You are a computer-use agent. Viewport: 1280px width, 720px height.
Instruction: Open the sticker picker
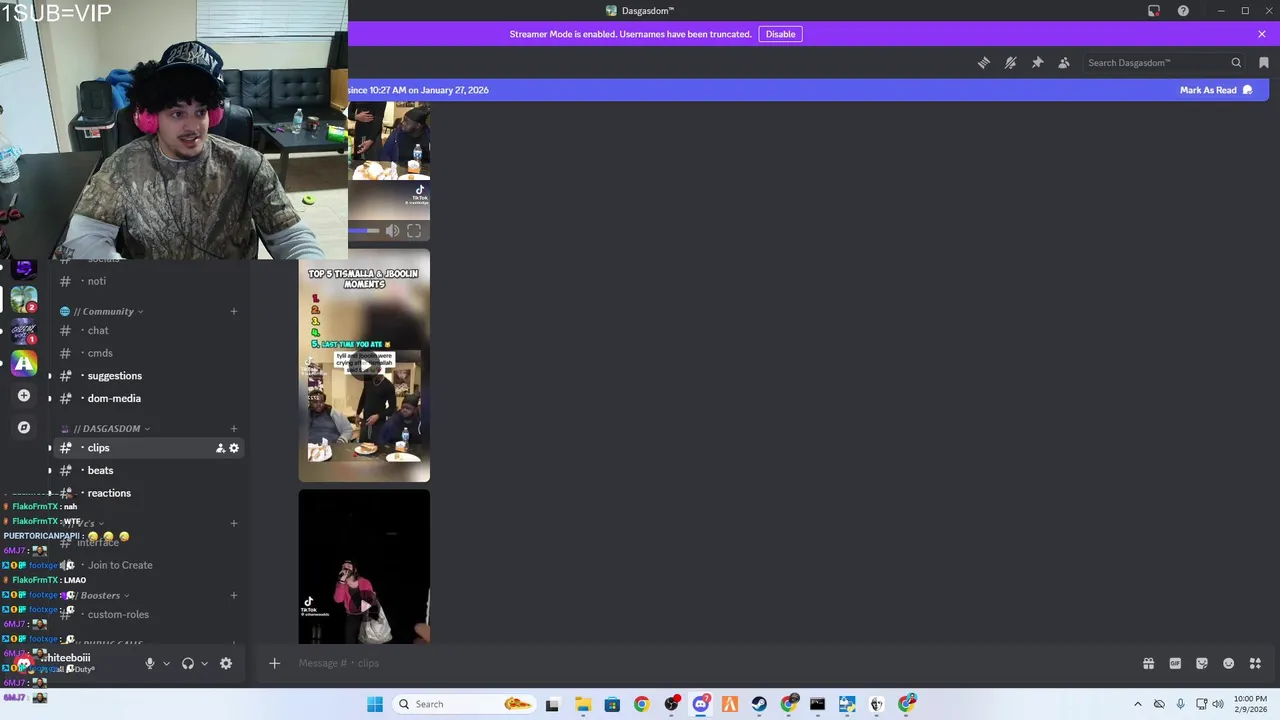(1202, 663)
